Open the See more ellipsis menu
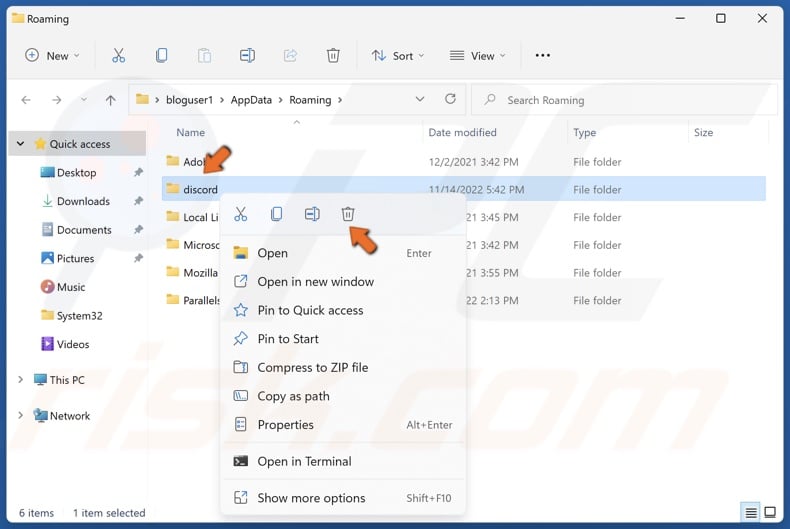The height and width of the screenshot is (529, 790). click(x=543, y=55)
